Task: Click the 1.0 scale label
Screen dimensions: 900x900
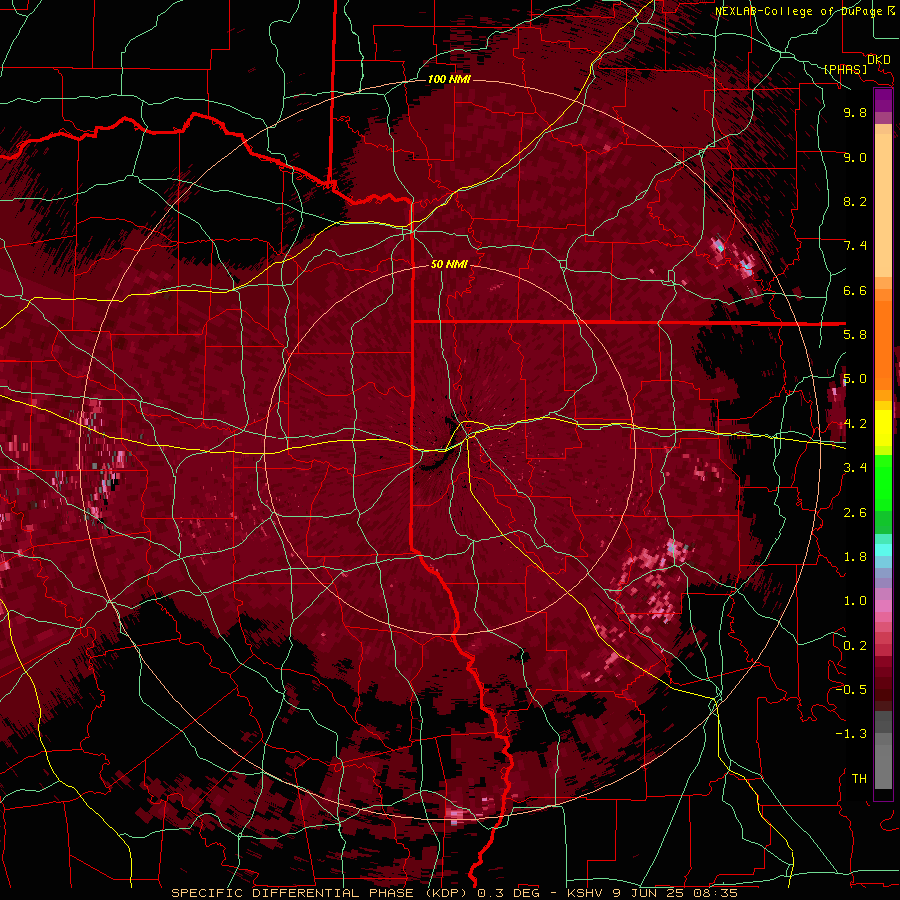Action: tap(855, 601)
